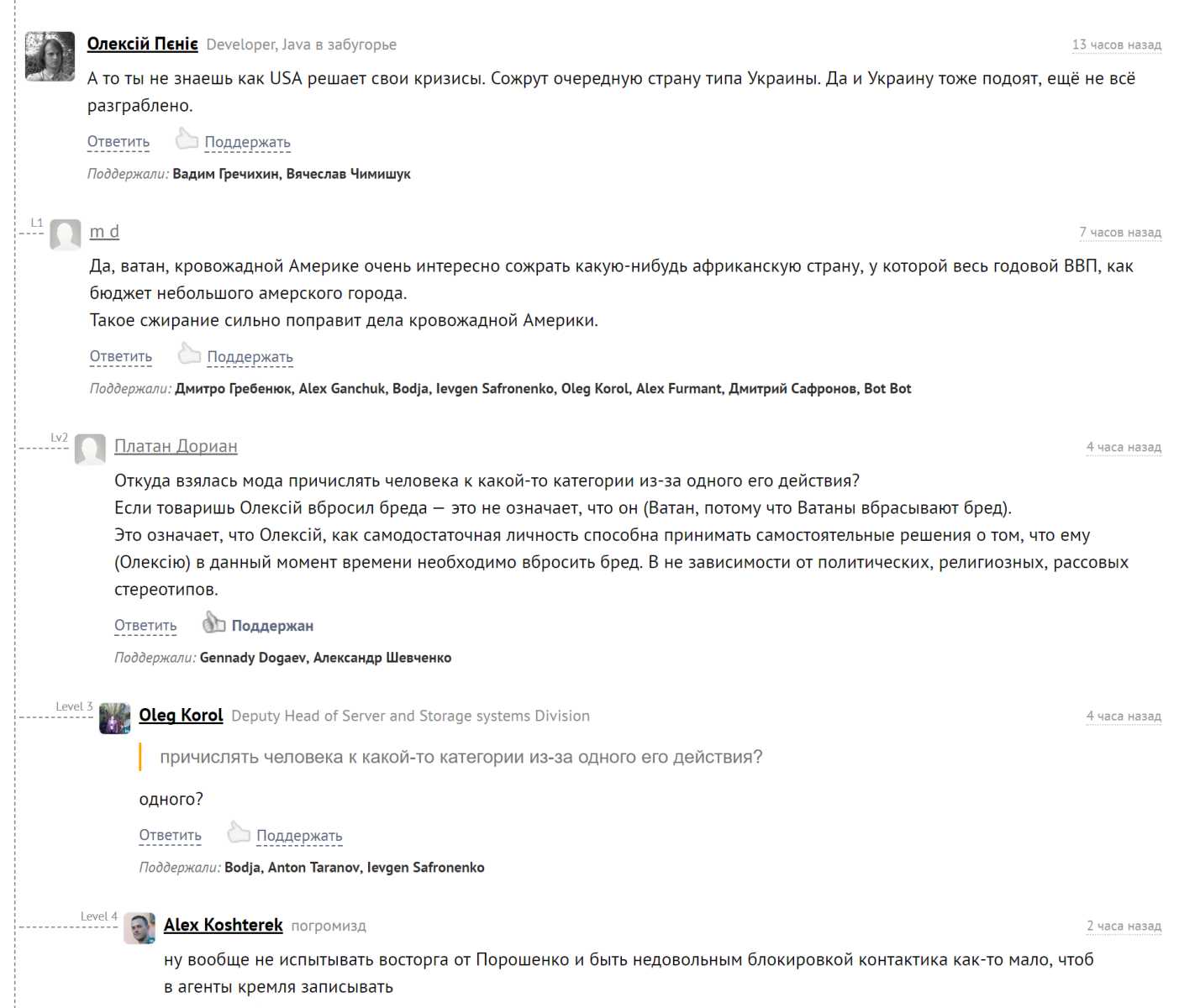Click the quoted text block in Oleg Korol's comment
The image size is (1195, 1008).
click(461, 757)
